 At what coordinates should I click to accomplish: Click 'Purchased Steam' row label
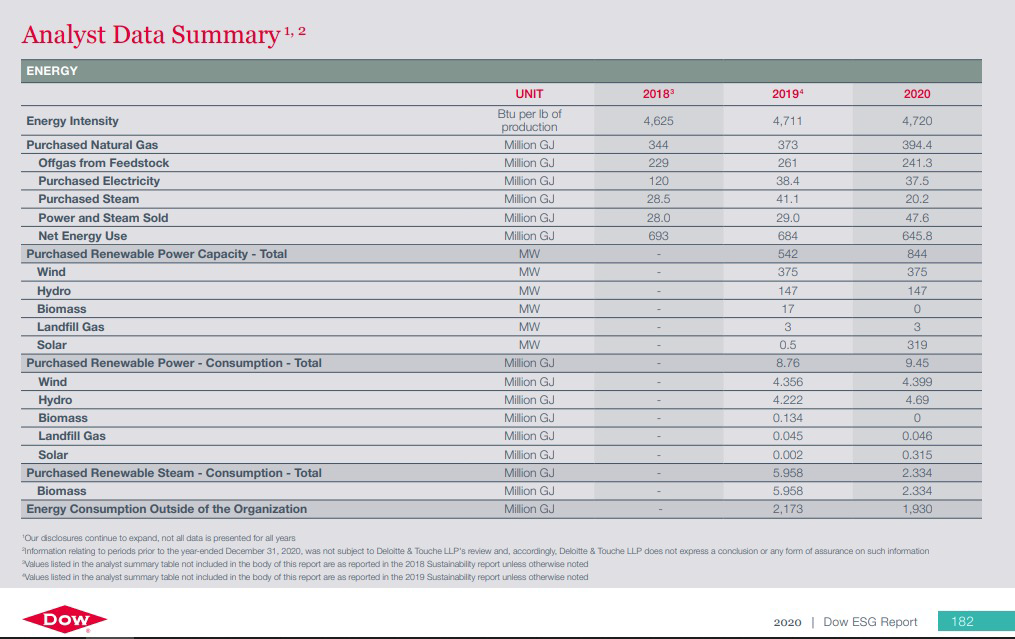pos(88,199)
